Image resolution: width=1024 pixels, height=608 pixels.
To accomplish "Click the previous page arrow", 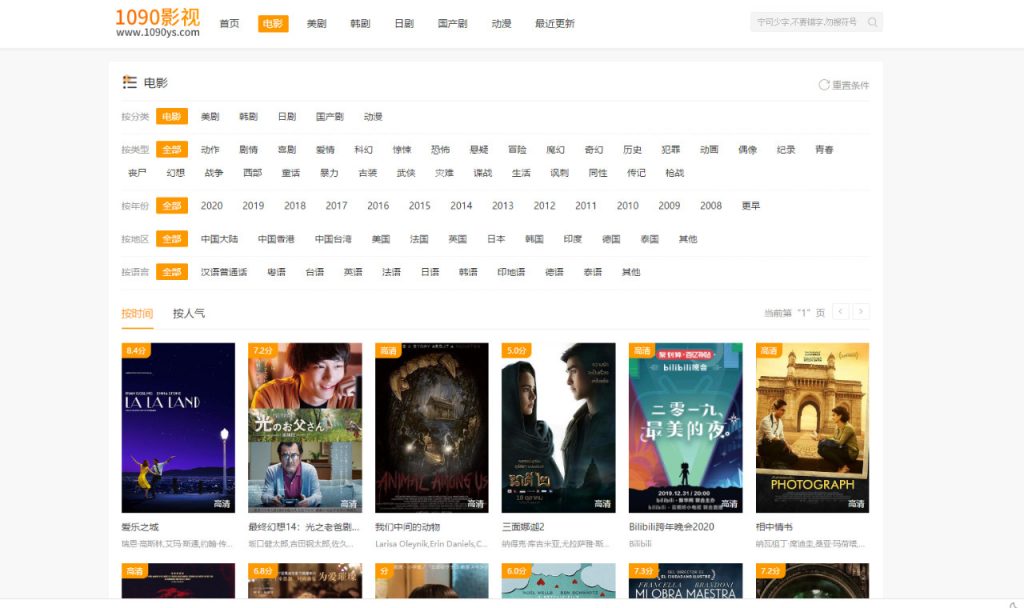I will point(840,312).
